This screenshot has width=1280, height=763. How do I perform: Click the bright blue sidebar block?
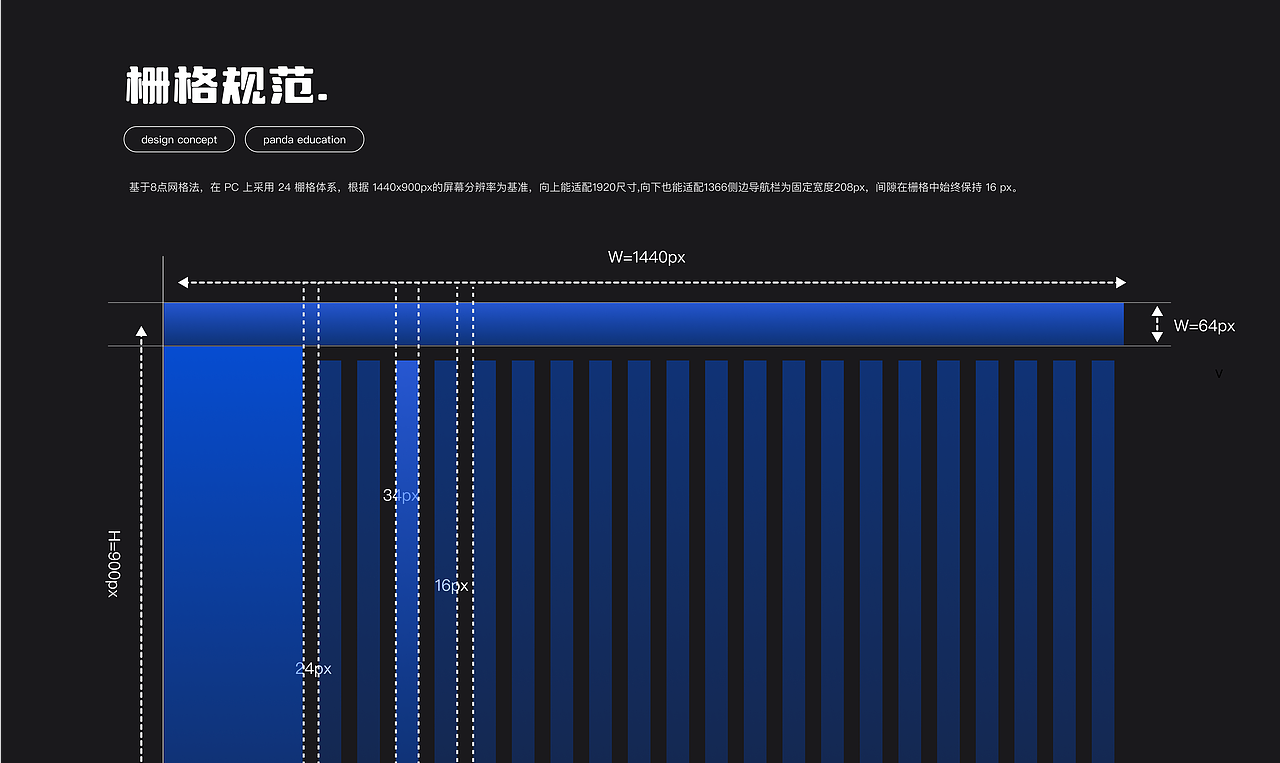tap(233, 554)
